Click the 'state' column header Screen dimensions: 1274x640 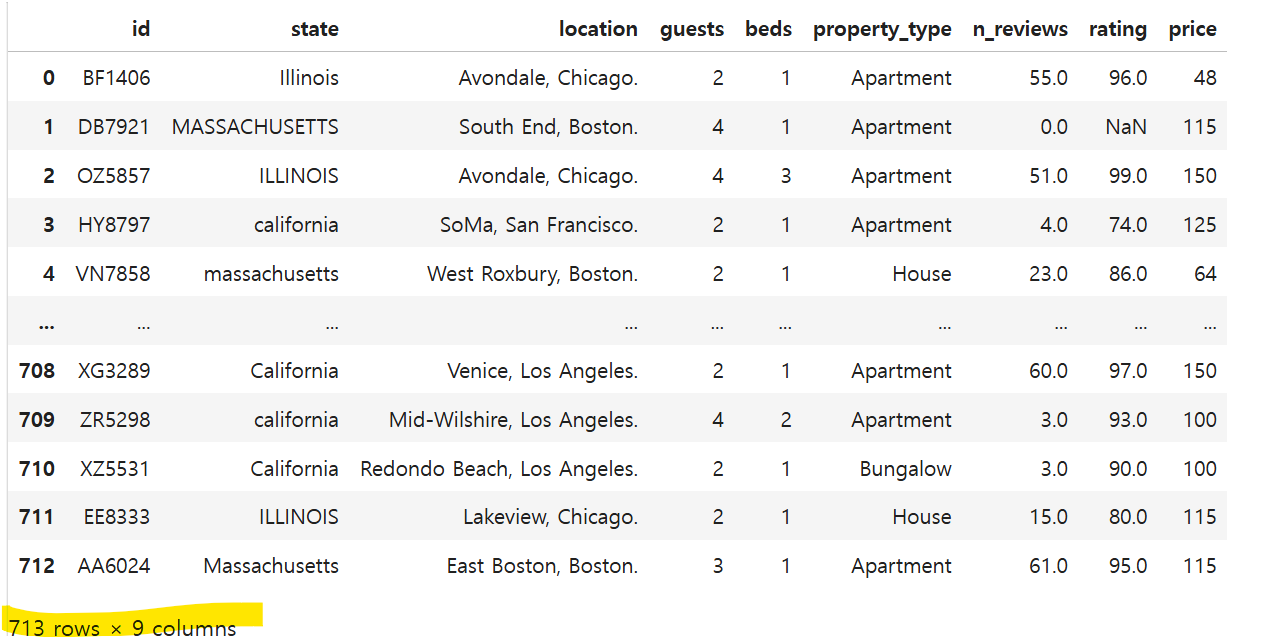point(314,29)
